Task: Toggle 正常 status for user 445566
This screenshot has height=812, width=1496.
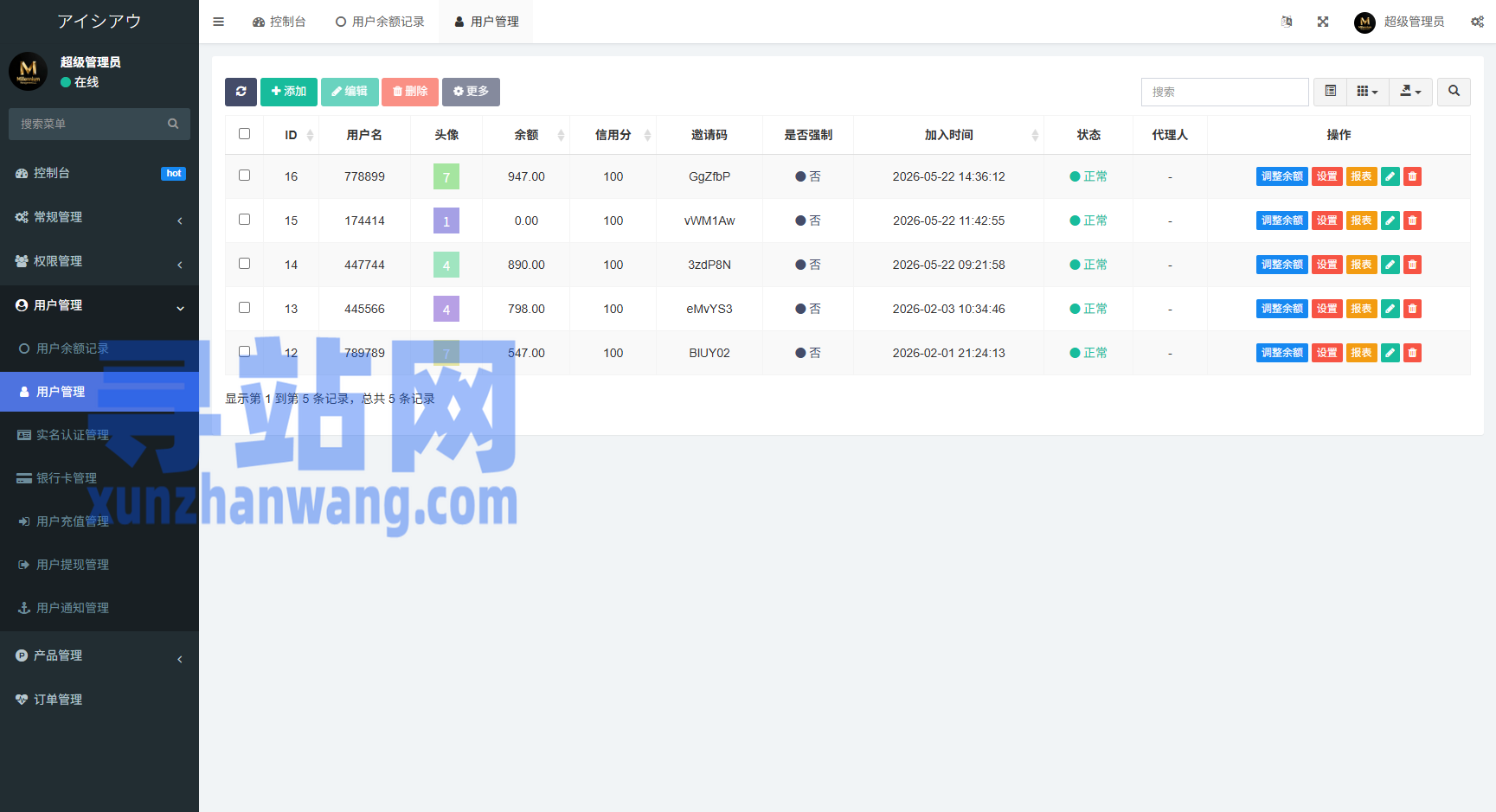Action: point(1088,309)
